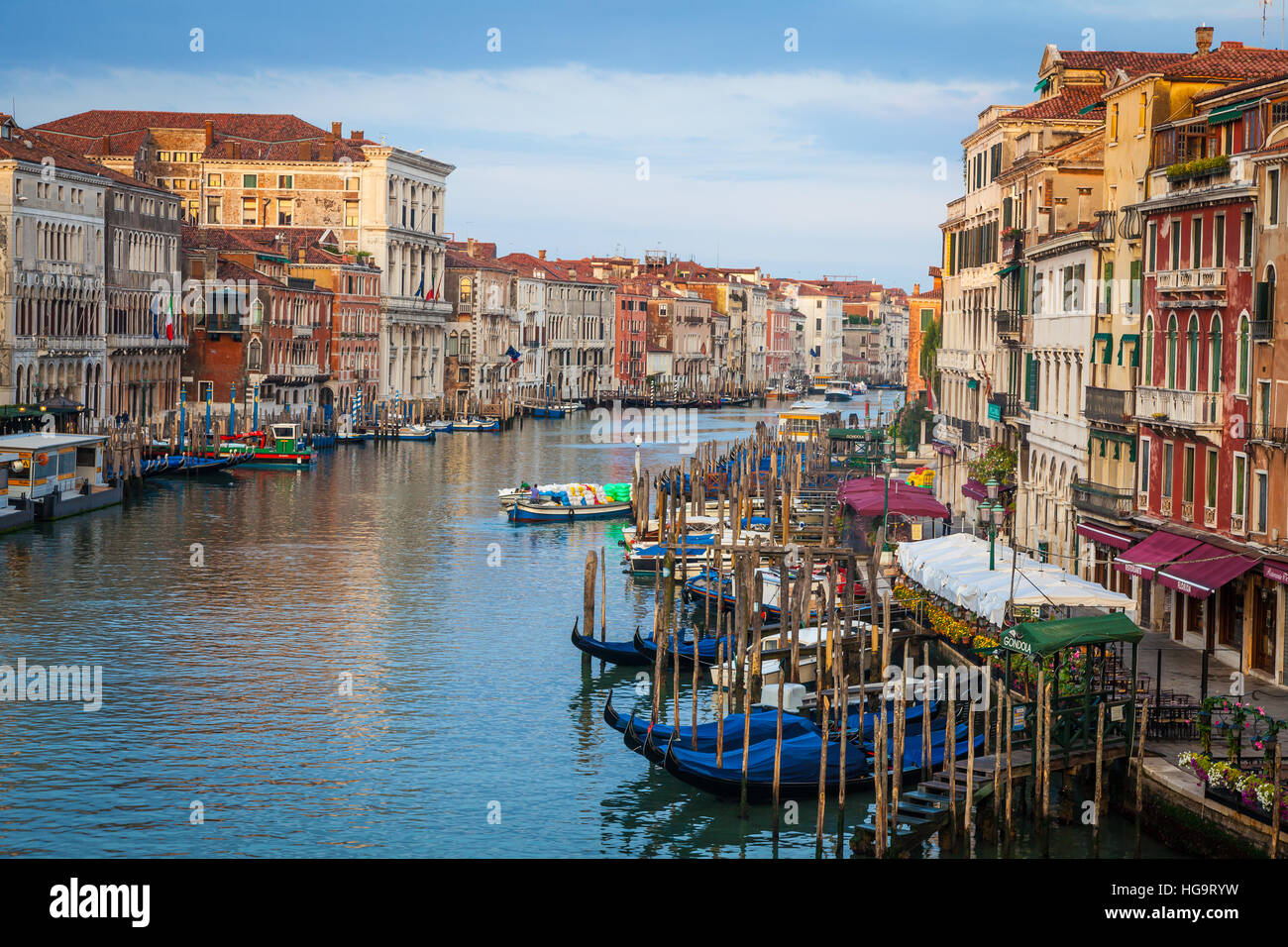Viewport: 1288px width, 947px height.
Task: Click the large alamy watermark over the water
Action: (x=51, y=684)
